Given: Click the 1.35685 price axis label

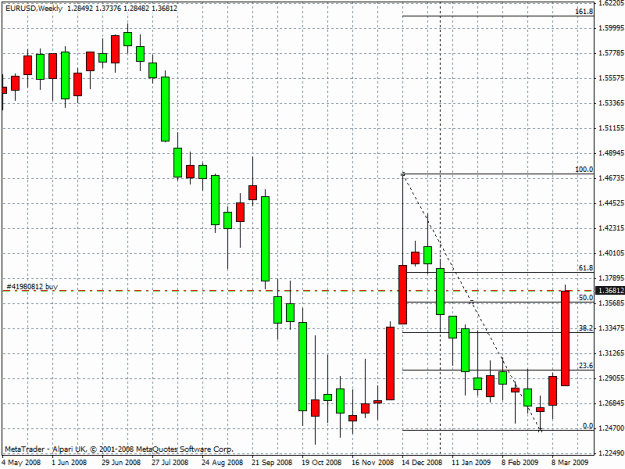Looking at the screenshot, I should (611, 303).
